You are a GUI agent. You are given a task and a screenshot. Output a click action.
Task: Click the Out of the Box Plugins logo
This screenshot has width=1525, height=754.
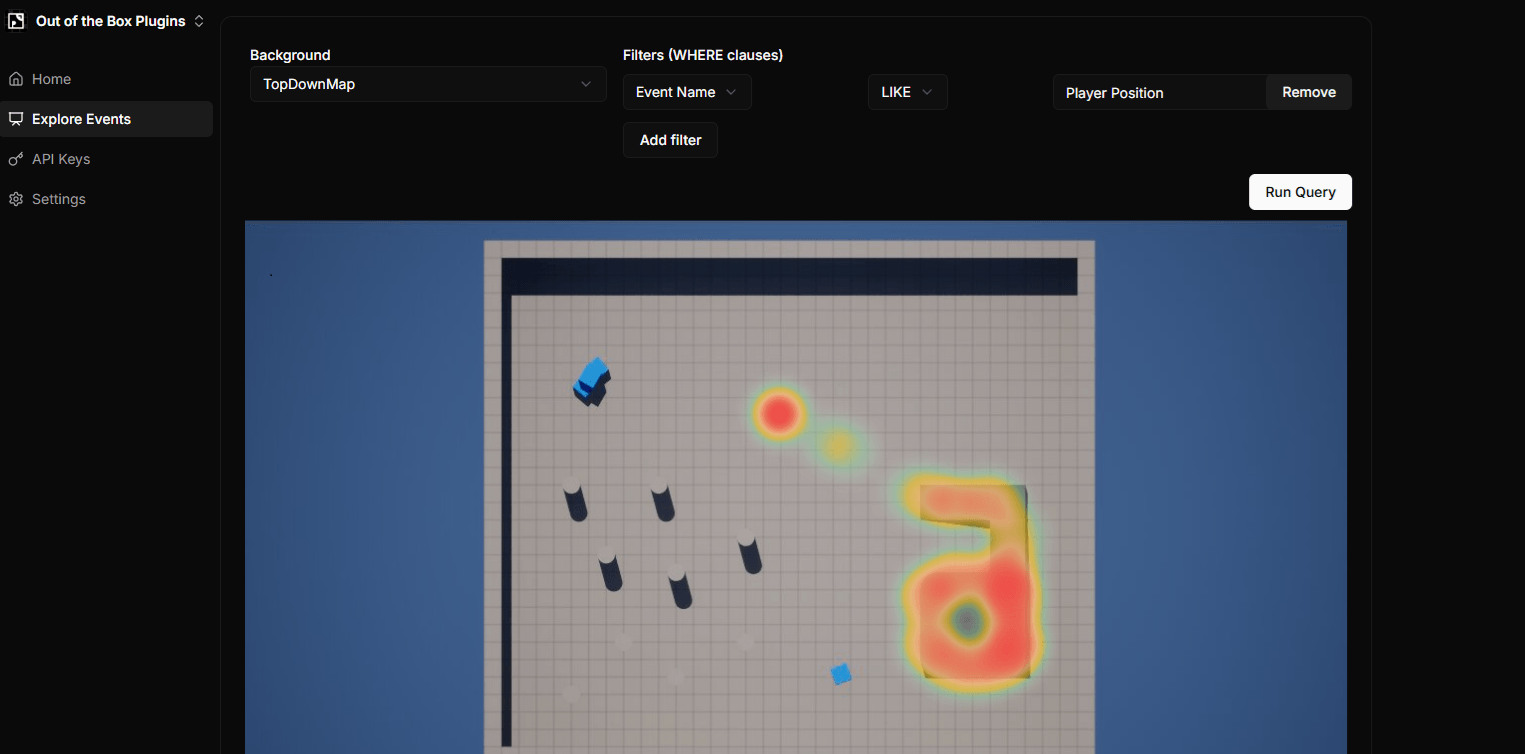[x=15, y=20]
